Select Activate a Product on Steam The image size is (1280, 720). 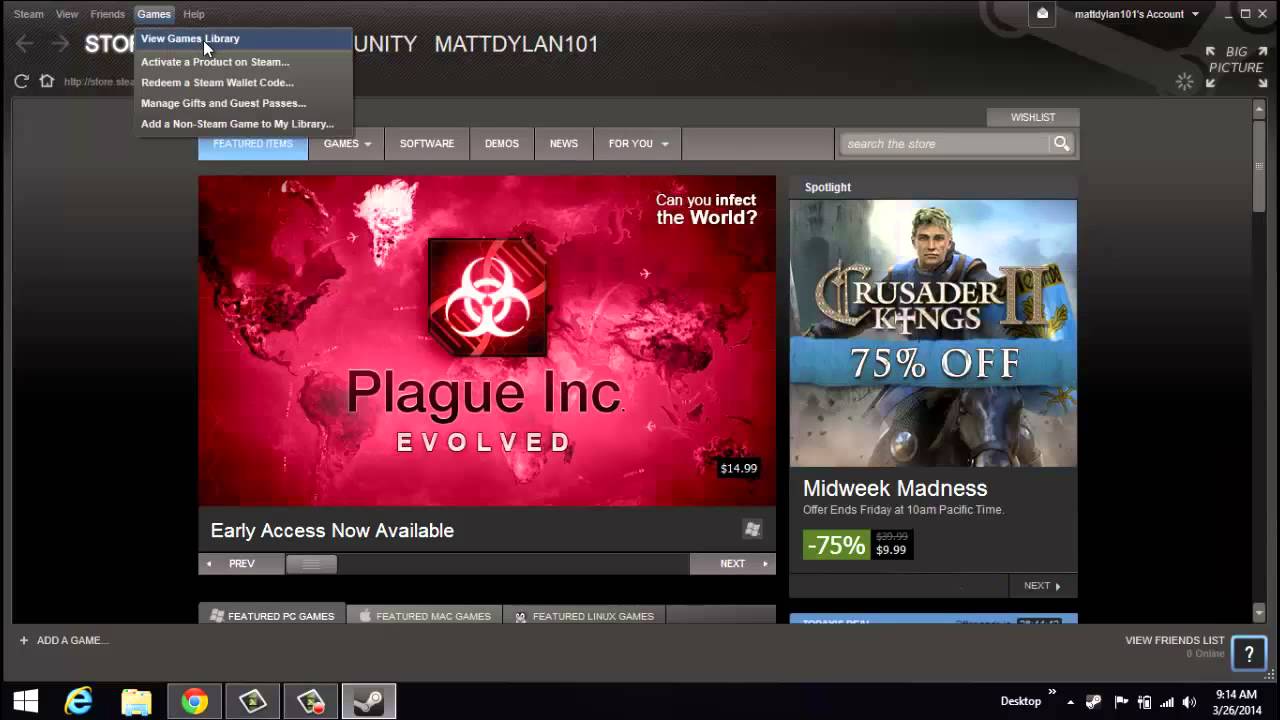(x=243, y=62)
